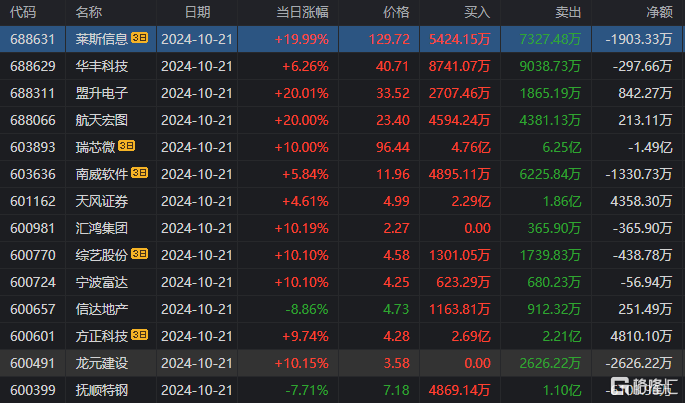
Task: Click the price 96.44
Action: 393,147
